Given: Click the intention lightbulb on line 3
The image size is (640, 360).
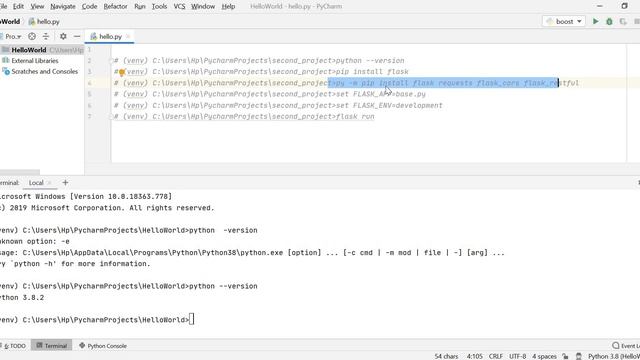Looking at the screenshot, I should click(x=121, y=72).
